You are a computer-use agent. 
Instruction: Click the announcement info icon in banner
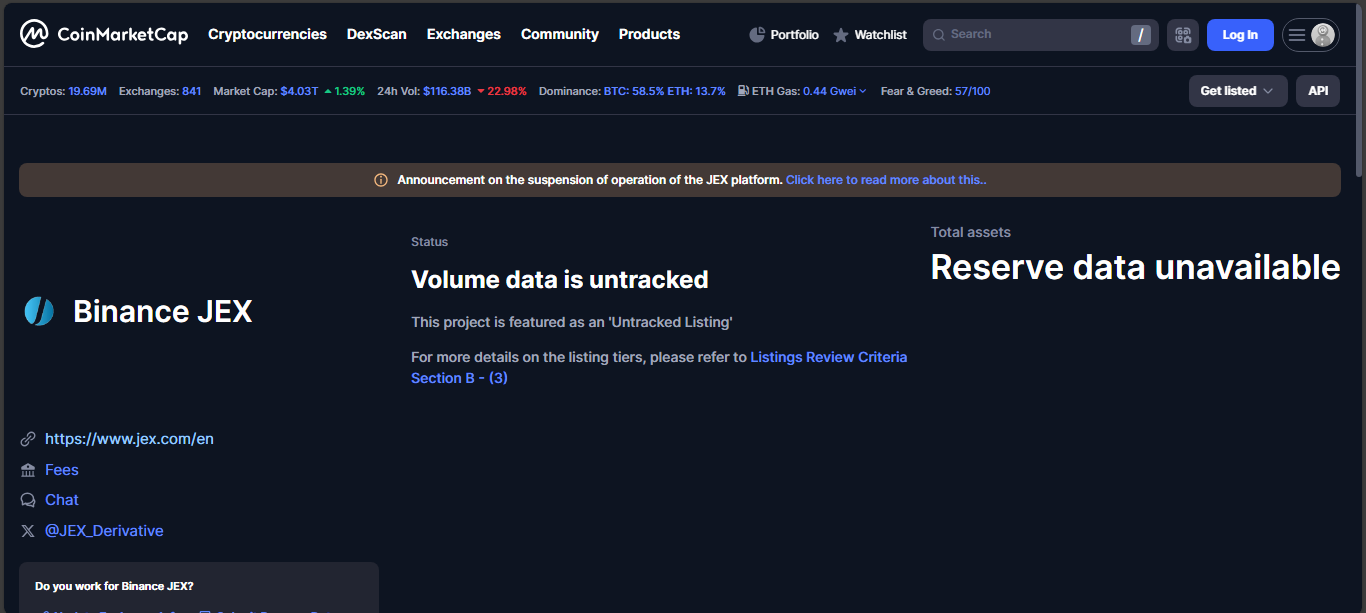[x=381, y=180]
